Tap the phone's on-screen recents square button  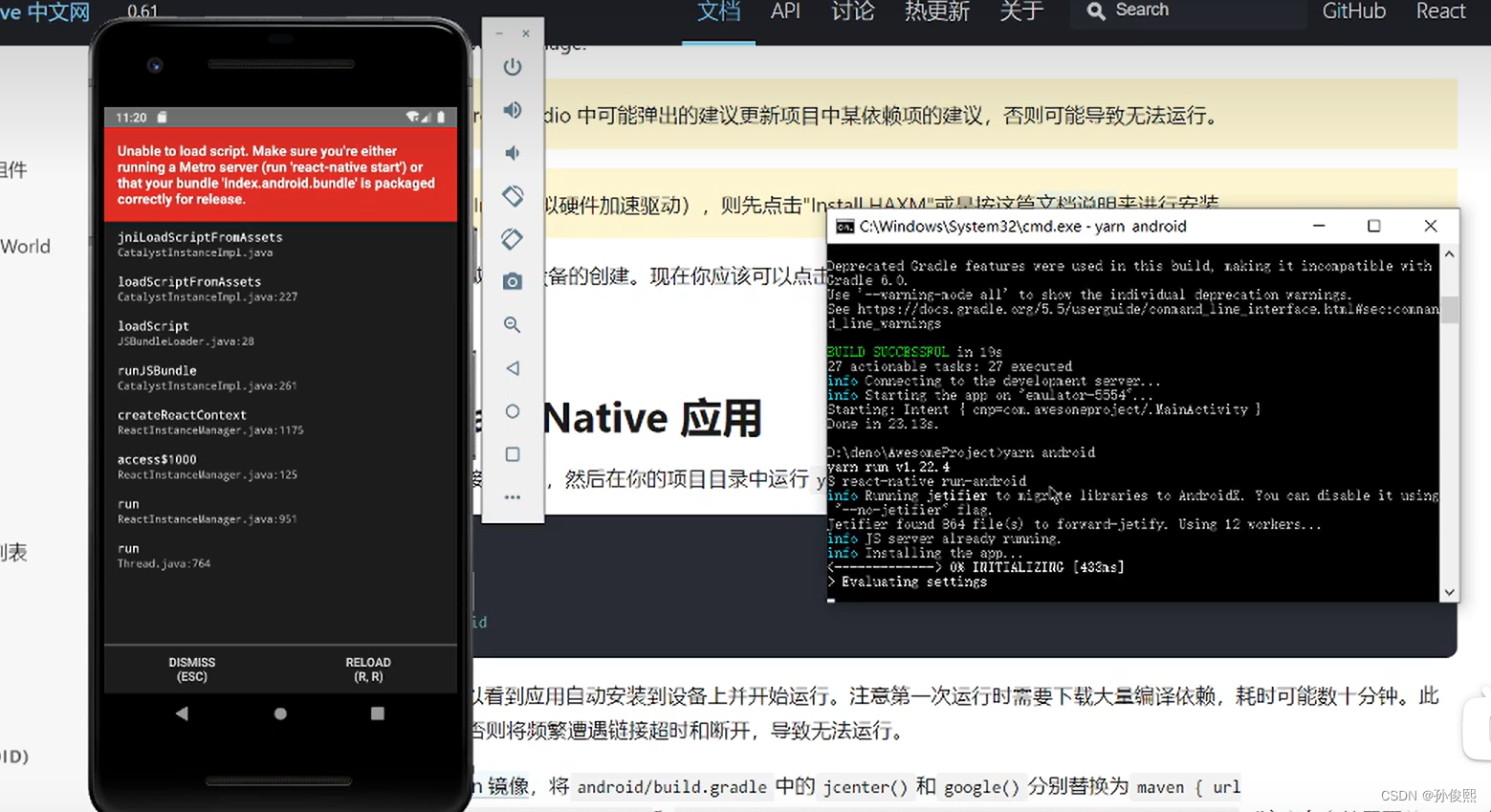(378, 713)
